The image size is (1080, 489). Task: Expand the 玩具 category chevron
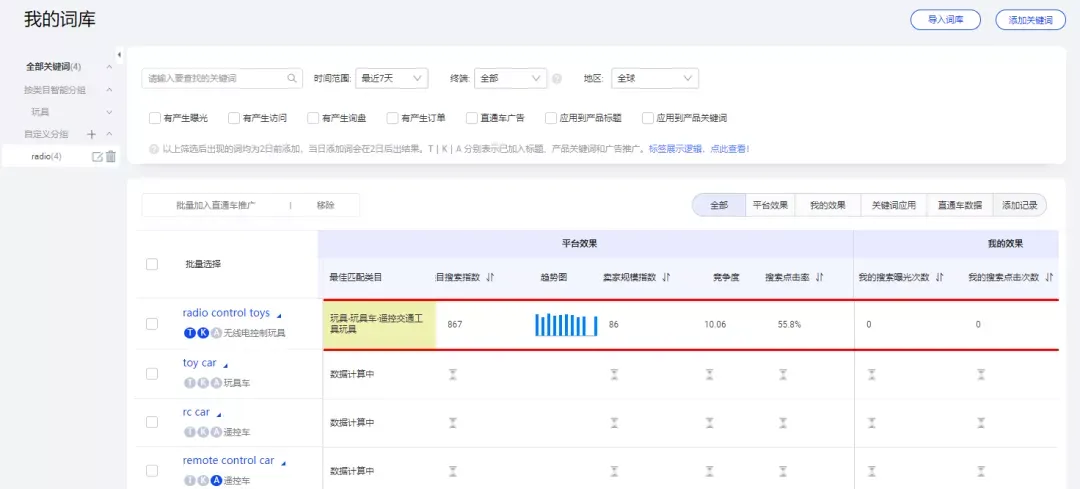(x=109, y=112)
